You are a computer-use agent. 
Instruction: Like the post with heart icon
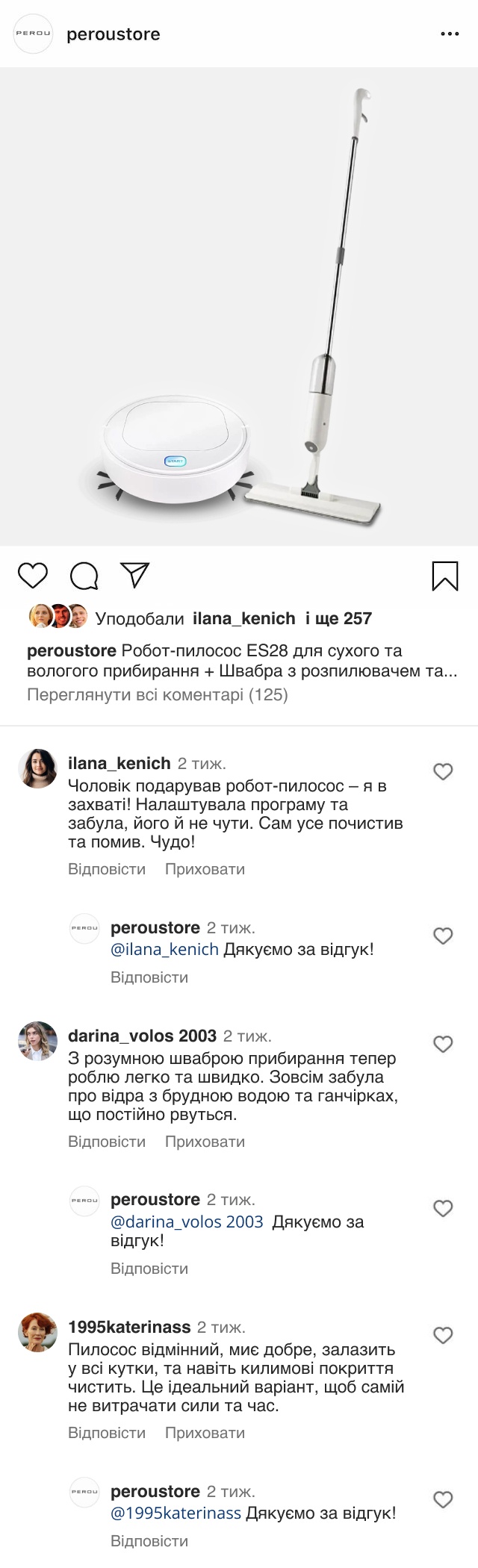point(32,576)
